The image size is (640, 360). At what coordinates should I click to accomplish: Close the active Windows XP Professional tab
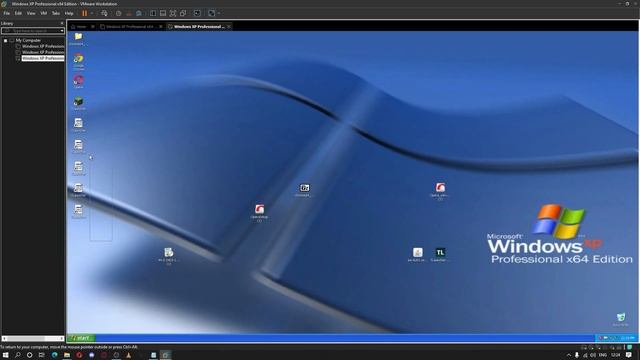click(229, 27)
